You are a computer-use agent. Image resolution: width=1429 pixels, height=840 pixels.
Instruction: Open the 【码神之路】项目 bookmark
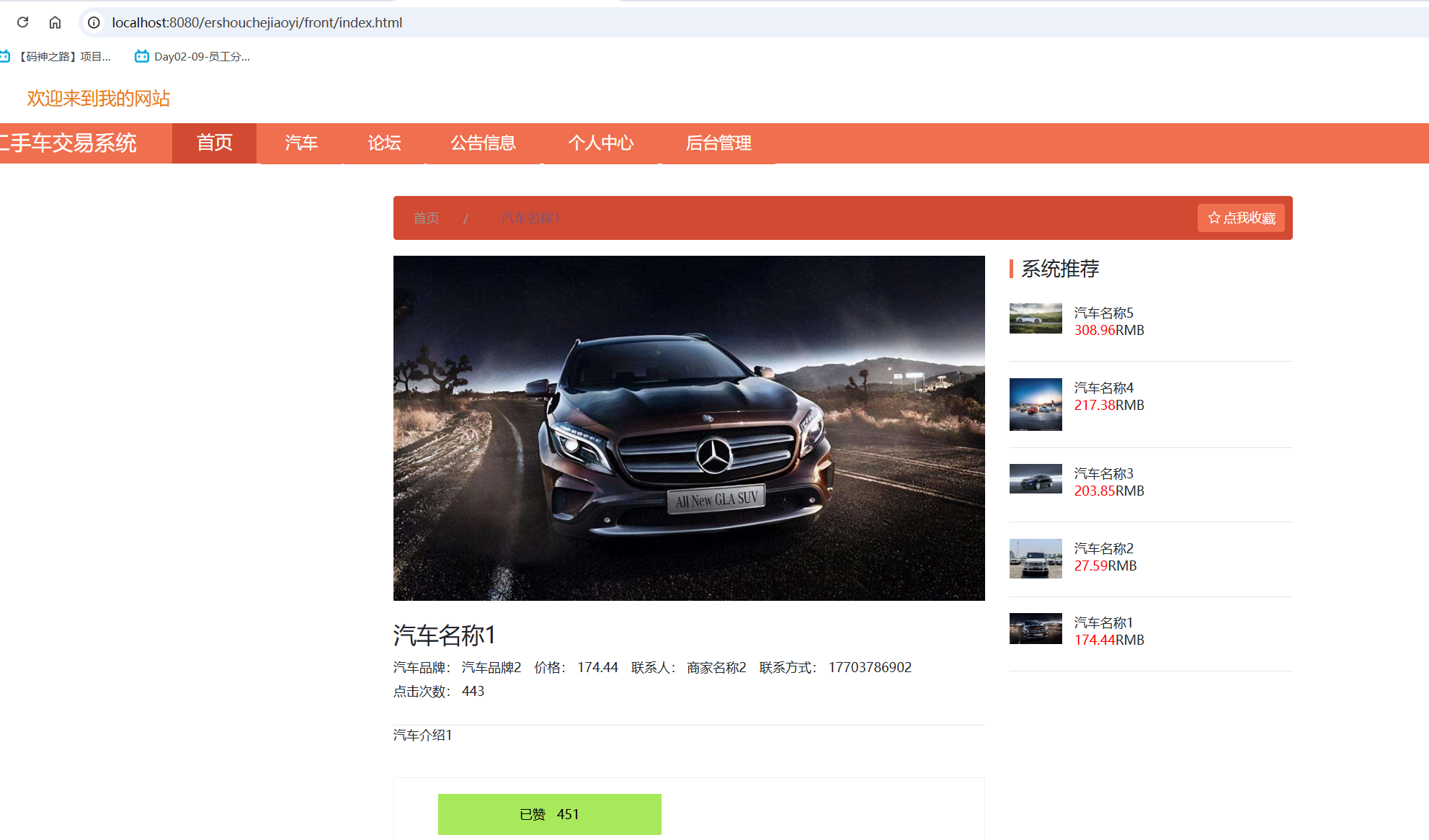56,56
